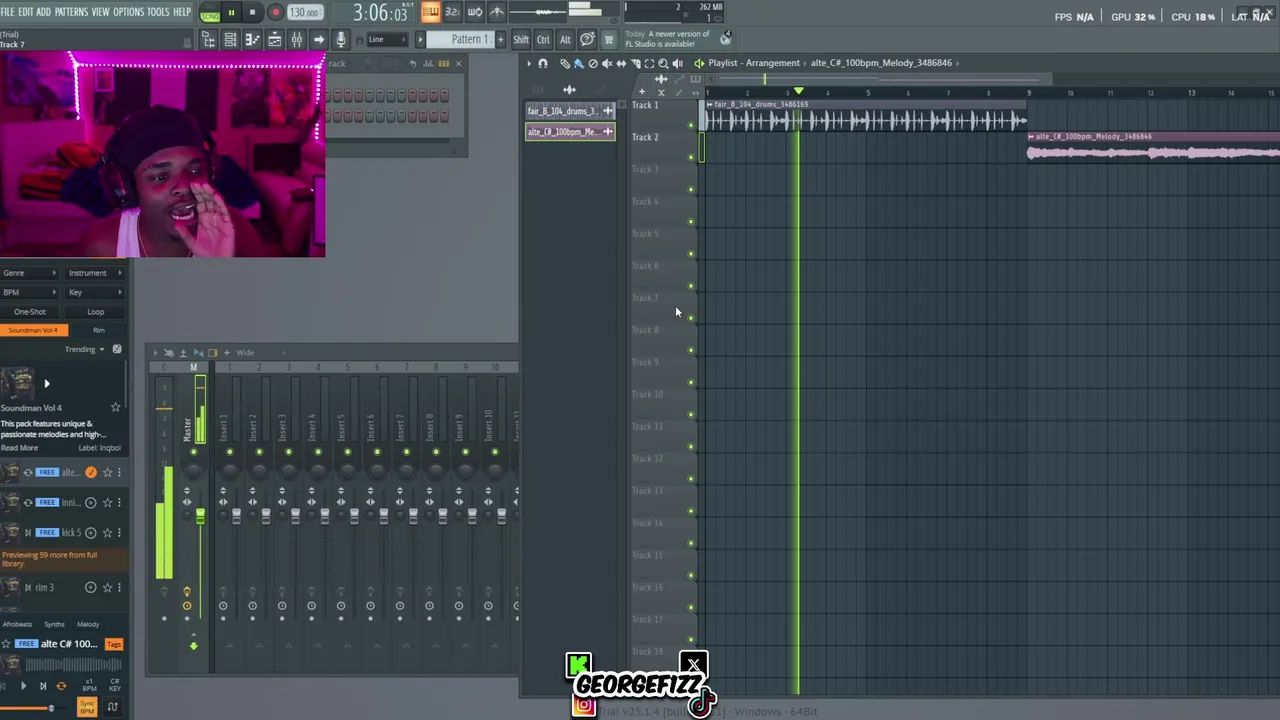
Task: Open the FILE menu
Action: (8, 12)
